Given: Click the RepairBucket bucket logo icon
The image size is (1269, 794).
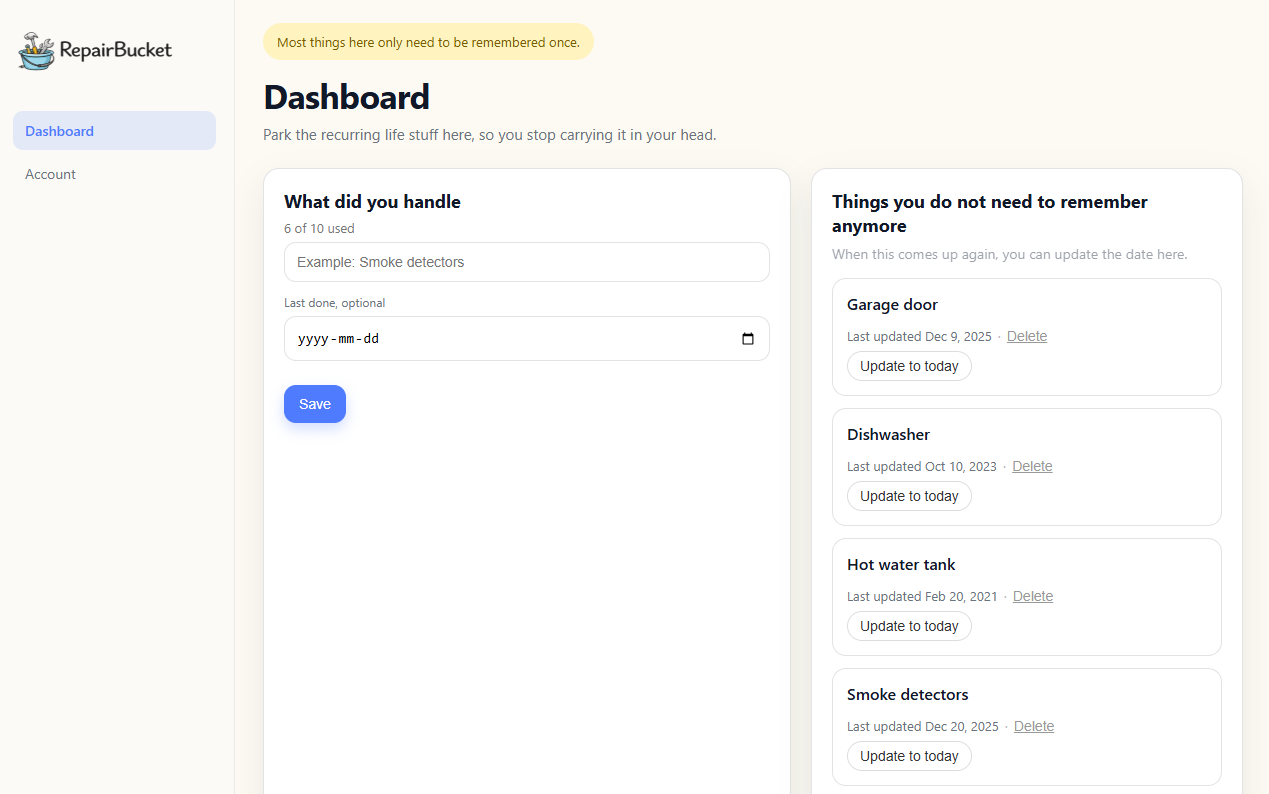Looking at the screenshot, I should pyautogui.click(x=35, y=50).
